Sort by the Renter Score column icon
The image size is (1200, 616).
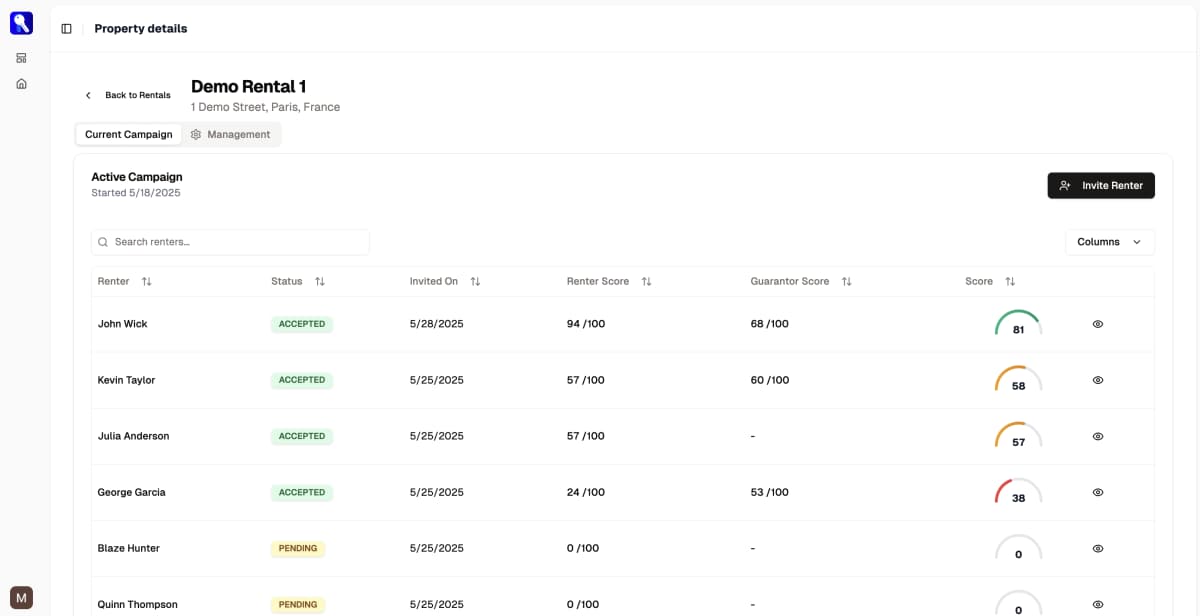[x=646, y=282]
